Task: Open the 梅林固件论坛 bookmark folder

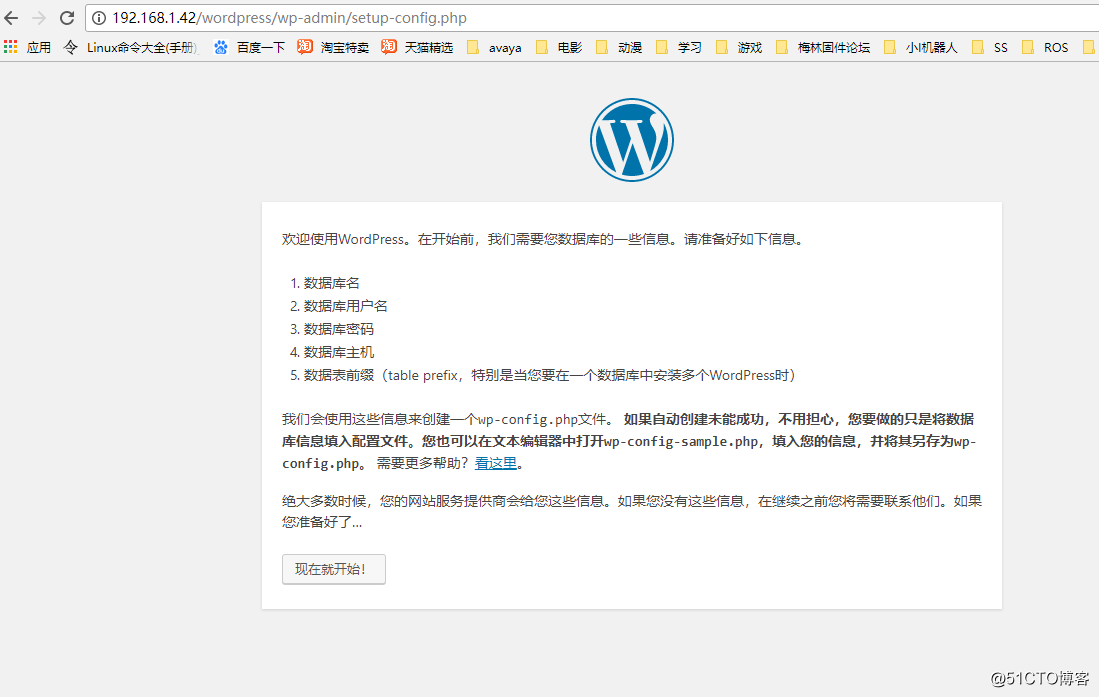Action: coord(823,48)
